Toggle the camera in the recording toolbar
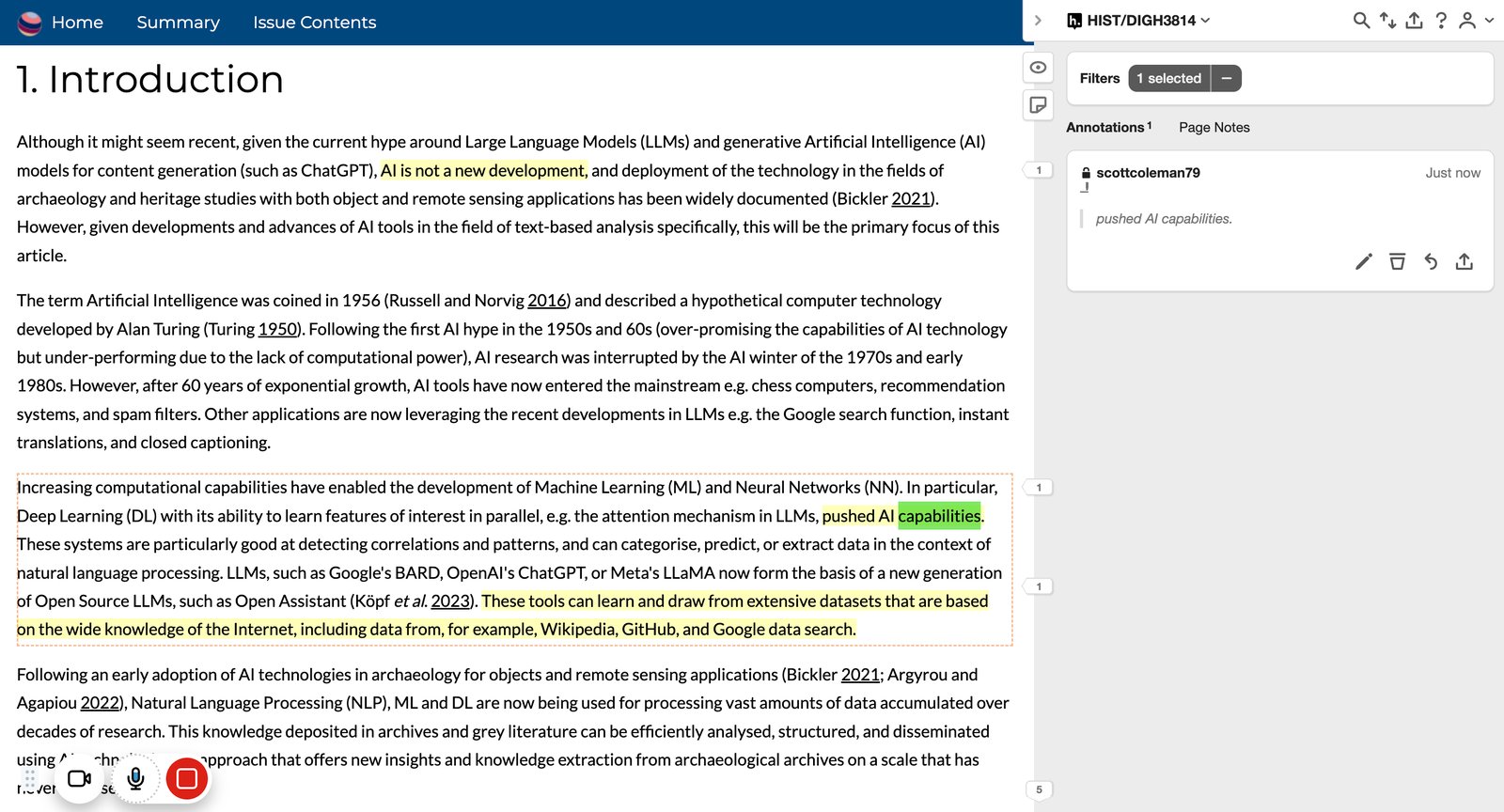Image resolution: width=1504 pixels, height=812 pixels. (x=79, y=778)
